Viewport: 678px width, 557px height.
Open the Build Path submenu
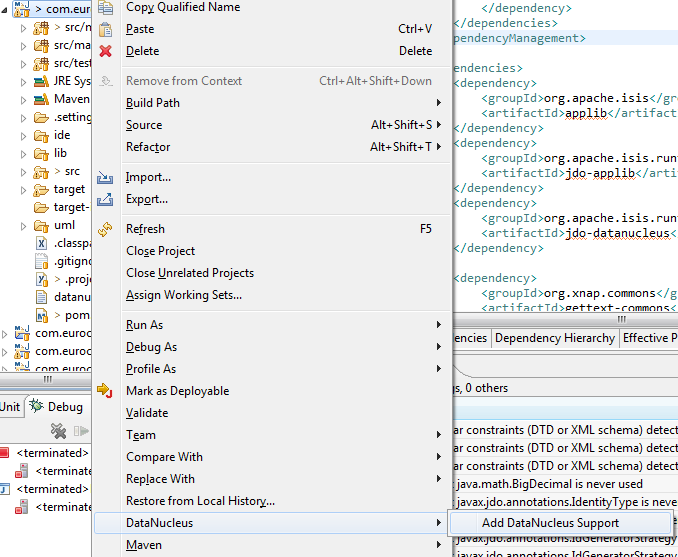pyautogui.click(x=153, y=103)
